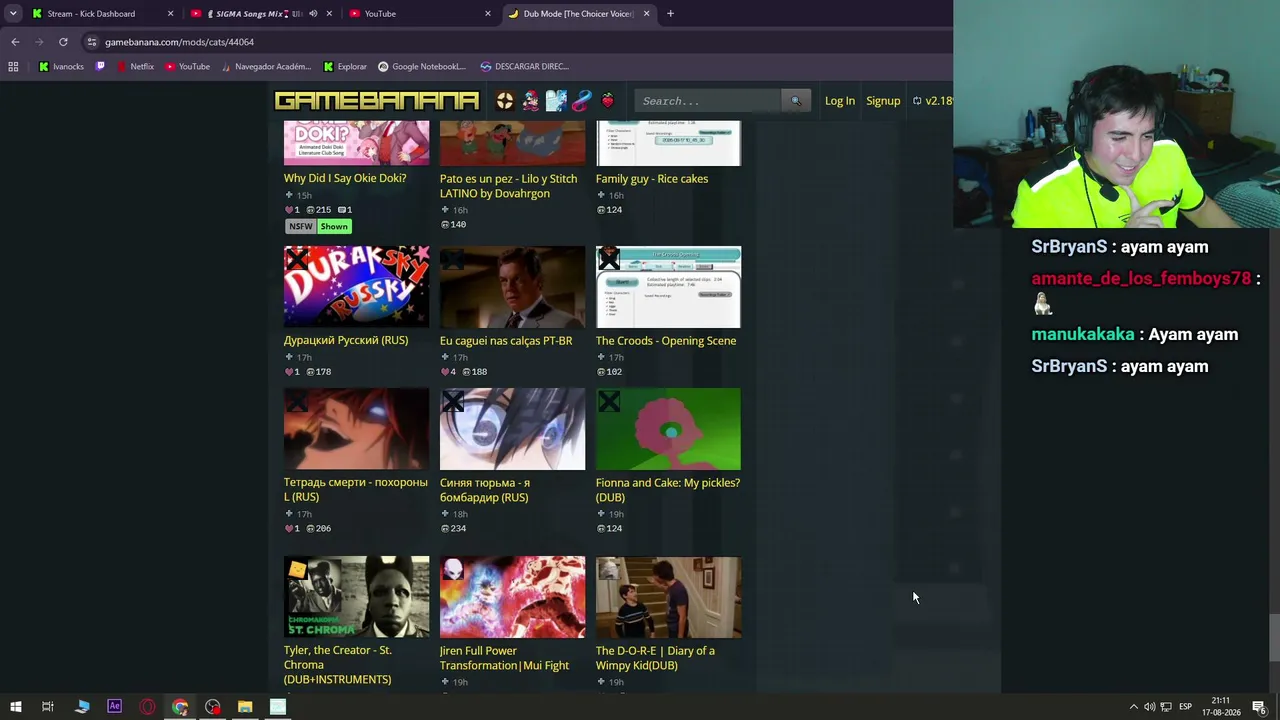
Task: Open 'Тетрадь смерти - похороны L' mod
Action: (x=356, y=490)
